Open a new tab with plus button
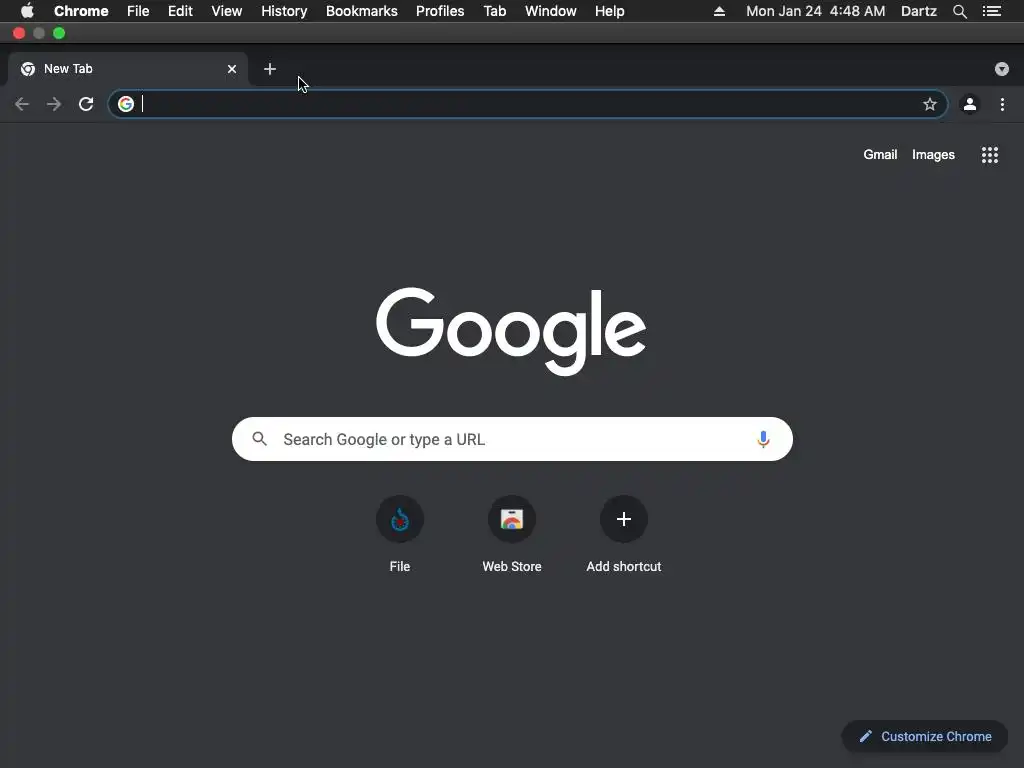This screenshot has height=768, width=1024. coord(270,69)
